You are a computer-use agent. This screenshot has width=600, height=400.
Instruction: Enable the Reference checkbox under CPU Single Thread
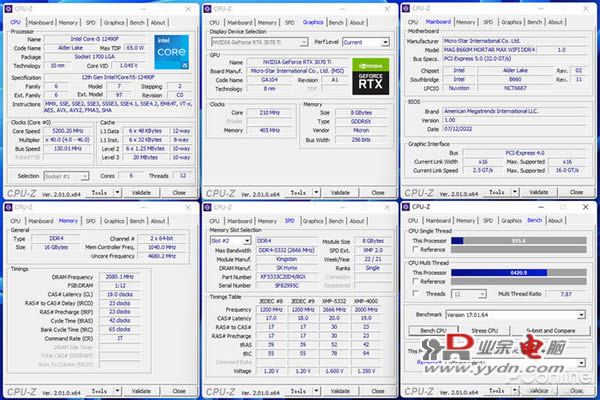[416, 249]
